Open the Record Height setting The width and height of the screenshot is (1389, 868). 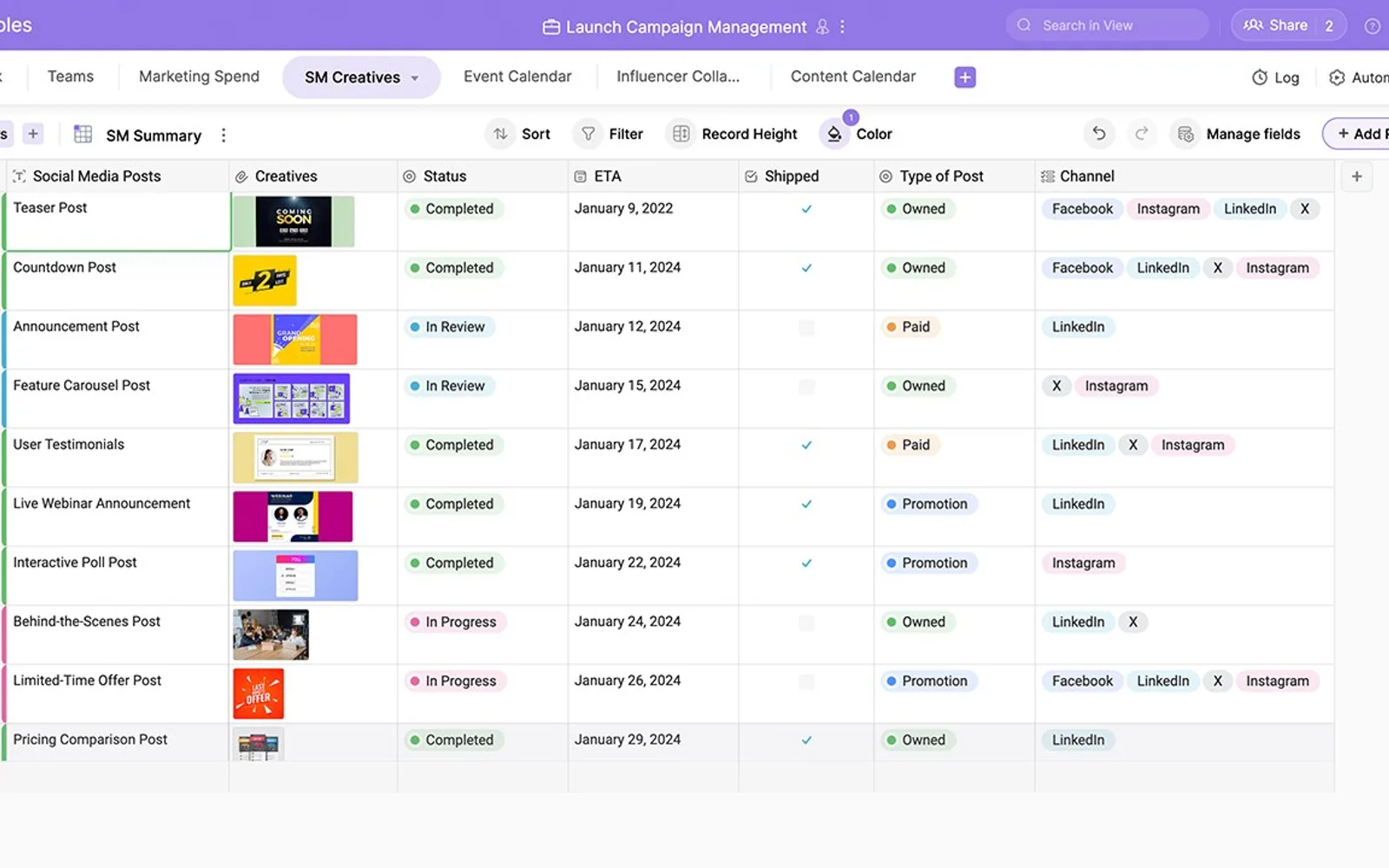(734, 134)
